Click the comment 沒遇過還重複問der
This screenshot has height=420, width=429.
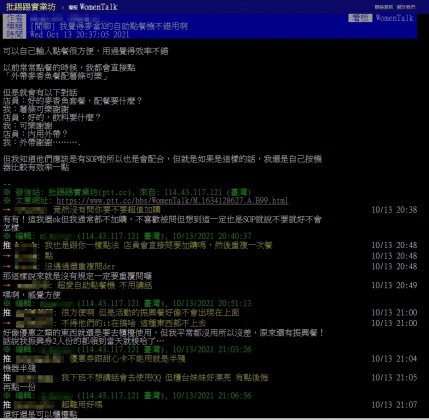[80, 266]
